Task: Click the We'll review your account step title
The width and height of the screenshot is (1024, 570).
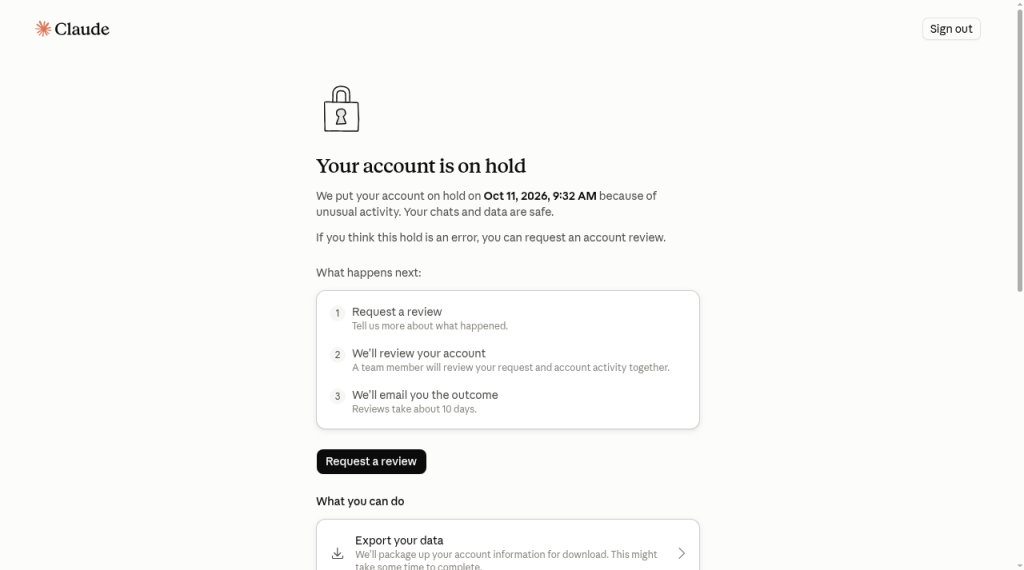Action: [419, 353]
